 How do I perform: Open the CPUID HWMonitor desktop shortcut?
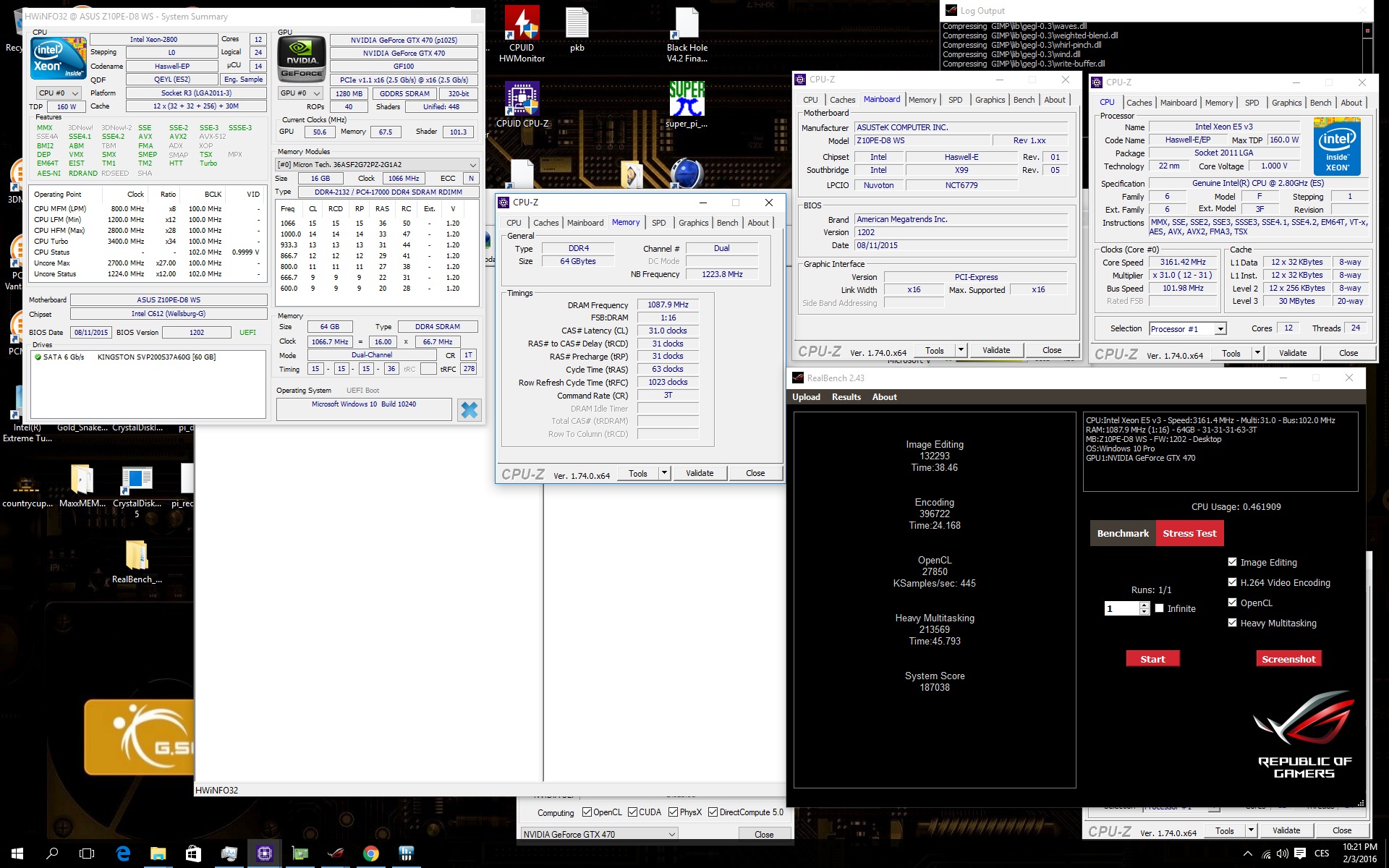522,33
